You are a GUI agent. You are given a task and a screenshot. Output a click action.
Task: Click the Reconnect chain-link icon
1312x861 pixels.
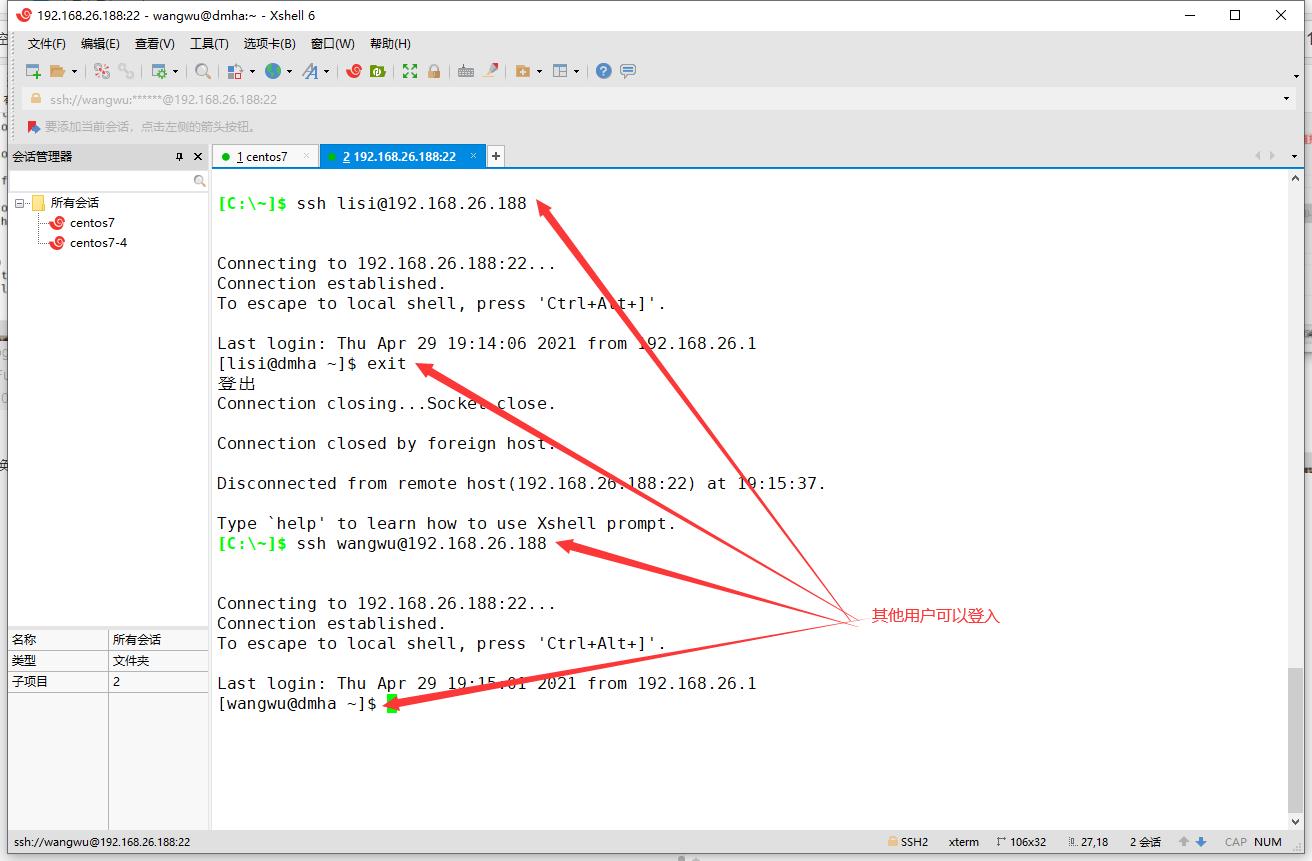pos(126,71)
